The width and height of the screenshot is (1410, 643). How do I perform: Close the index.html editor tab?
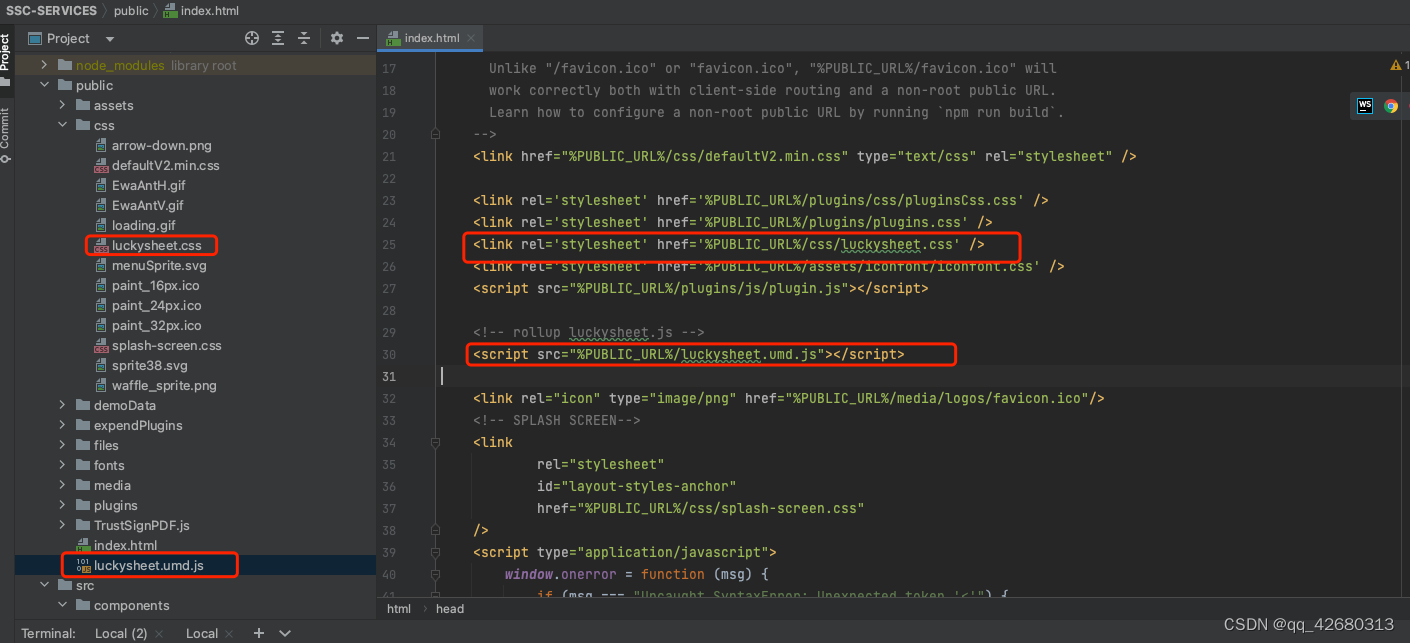pyautogui.click(x=472, y=38)
